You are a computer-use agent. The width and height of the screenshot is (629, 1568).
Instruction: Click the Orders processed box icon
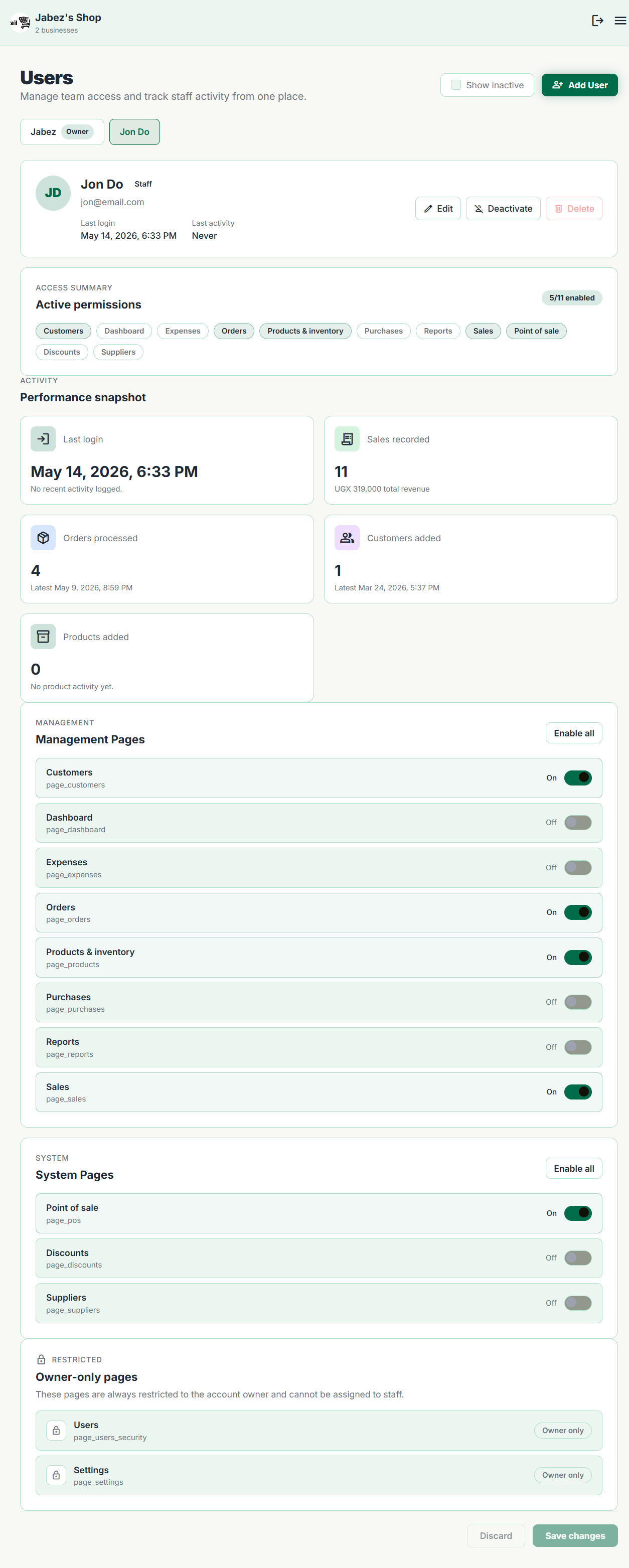coord(43,538)
